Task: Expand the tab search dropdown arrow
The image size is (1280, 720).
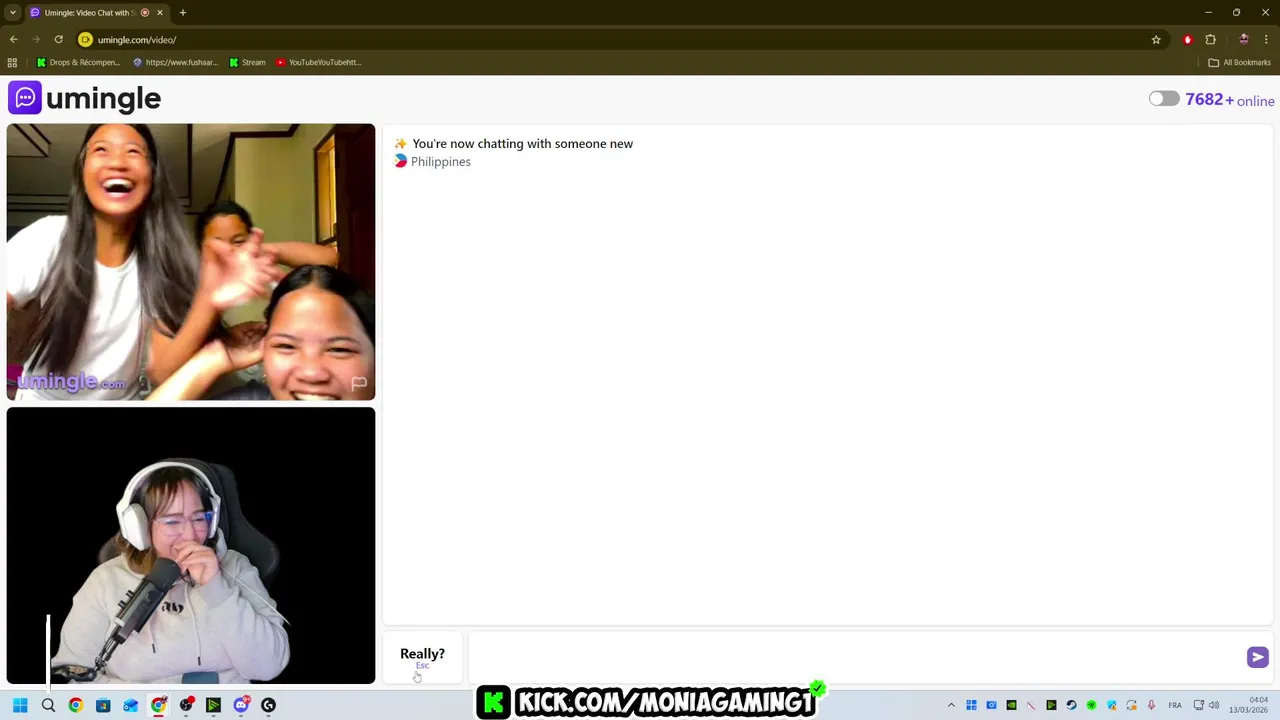Action: [13, 13]
